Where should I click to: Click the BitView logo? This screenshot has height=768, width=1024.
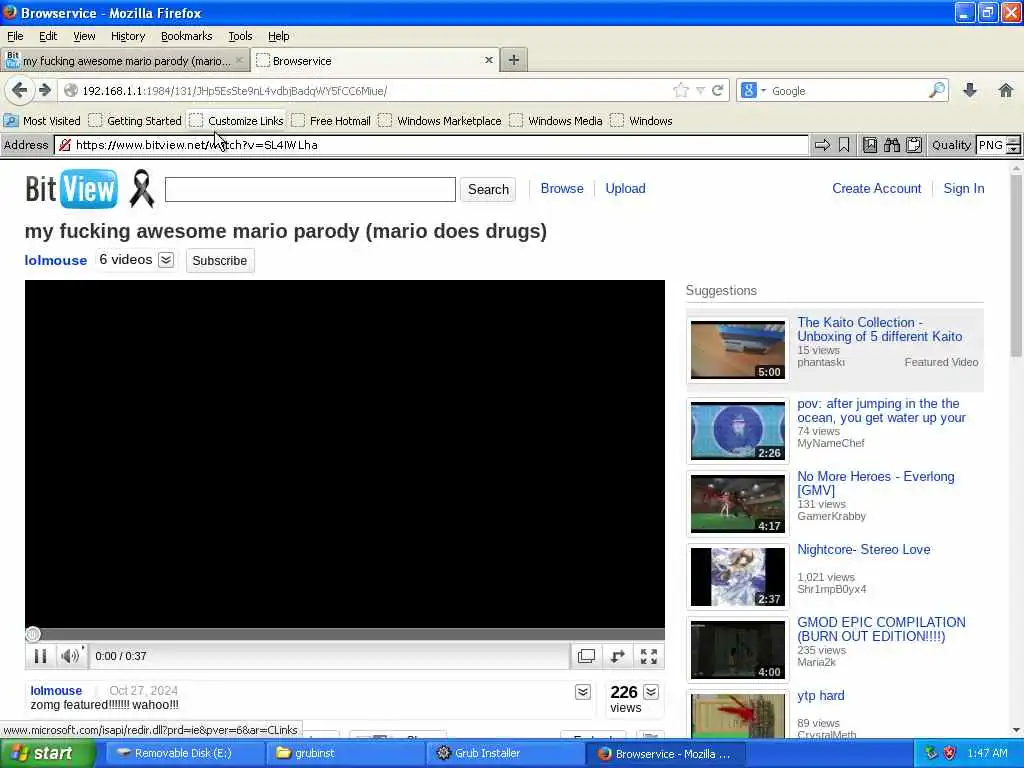click(x=72, y=189)
